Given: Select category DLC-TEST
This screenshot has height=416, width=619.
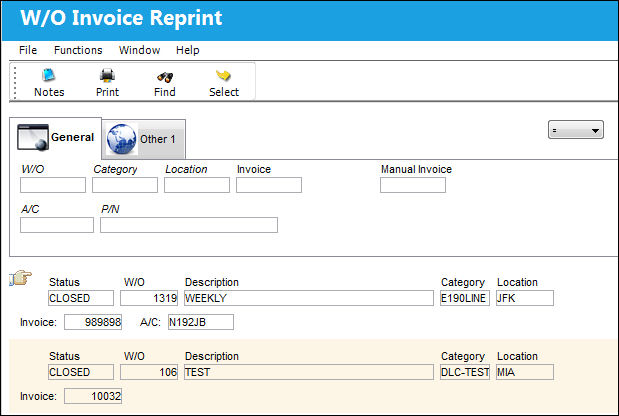Looking at the screenshot, I should tap(465, 372).
